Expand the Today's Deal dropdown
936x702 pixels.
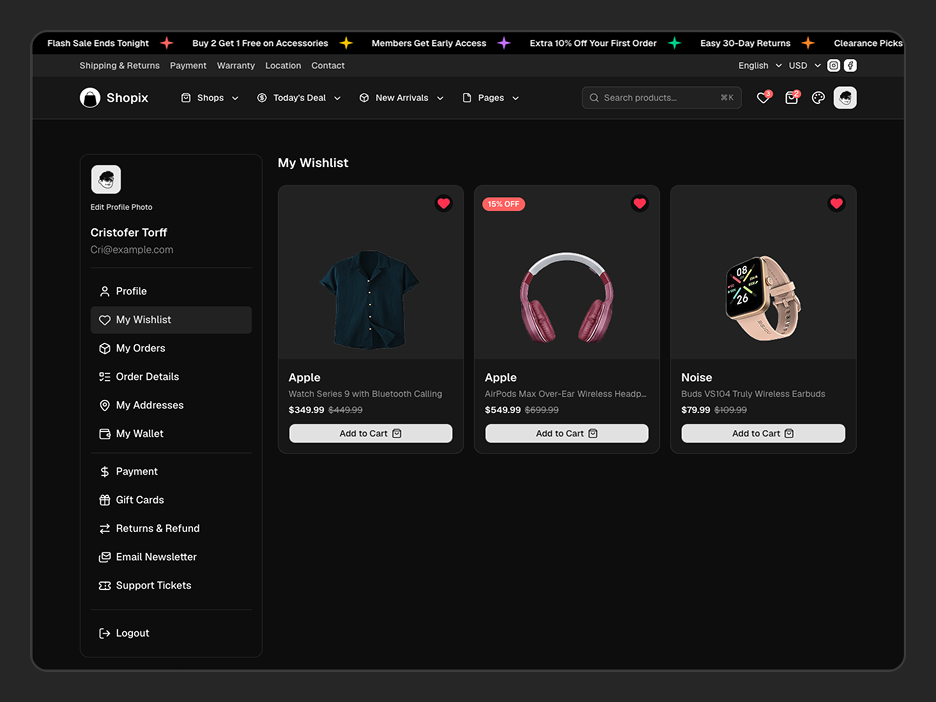coord(298,98)
